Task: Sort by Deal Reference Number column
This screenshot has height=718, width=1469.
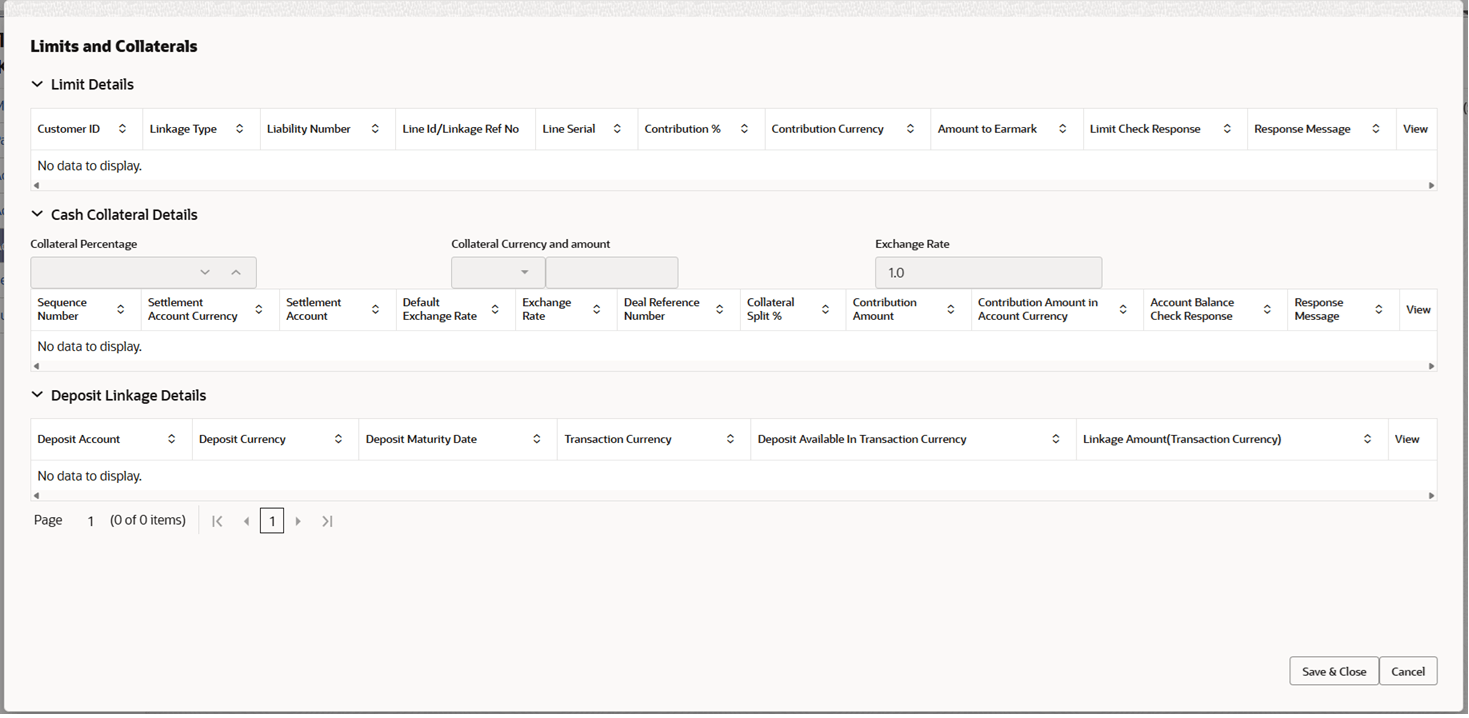Action: [x=720, y=310]
